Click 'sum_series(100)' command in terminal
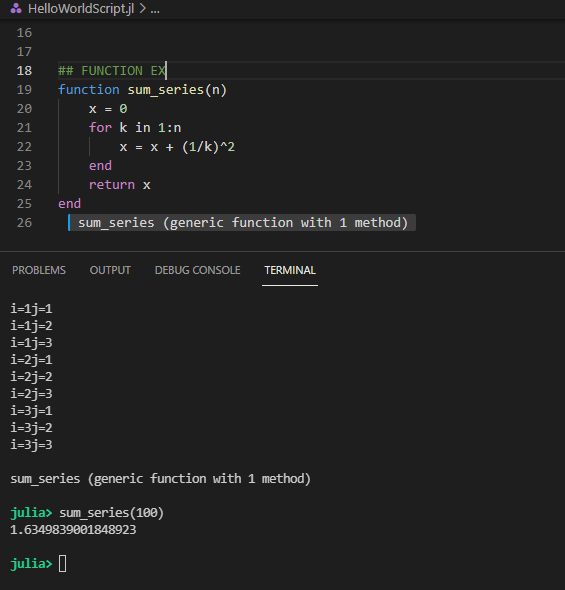 (111, 513)
